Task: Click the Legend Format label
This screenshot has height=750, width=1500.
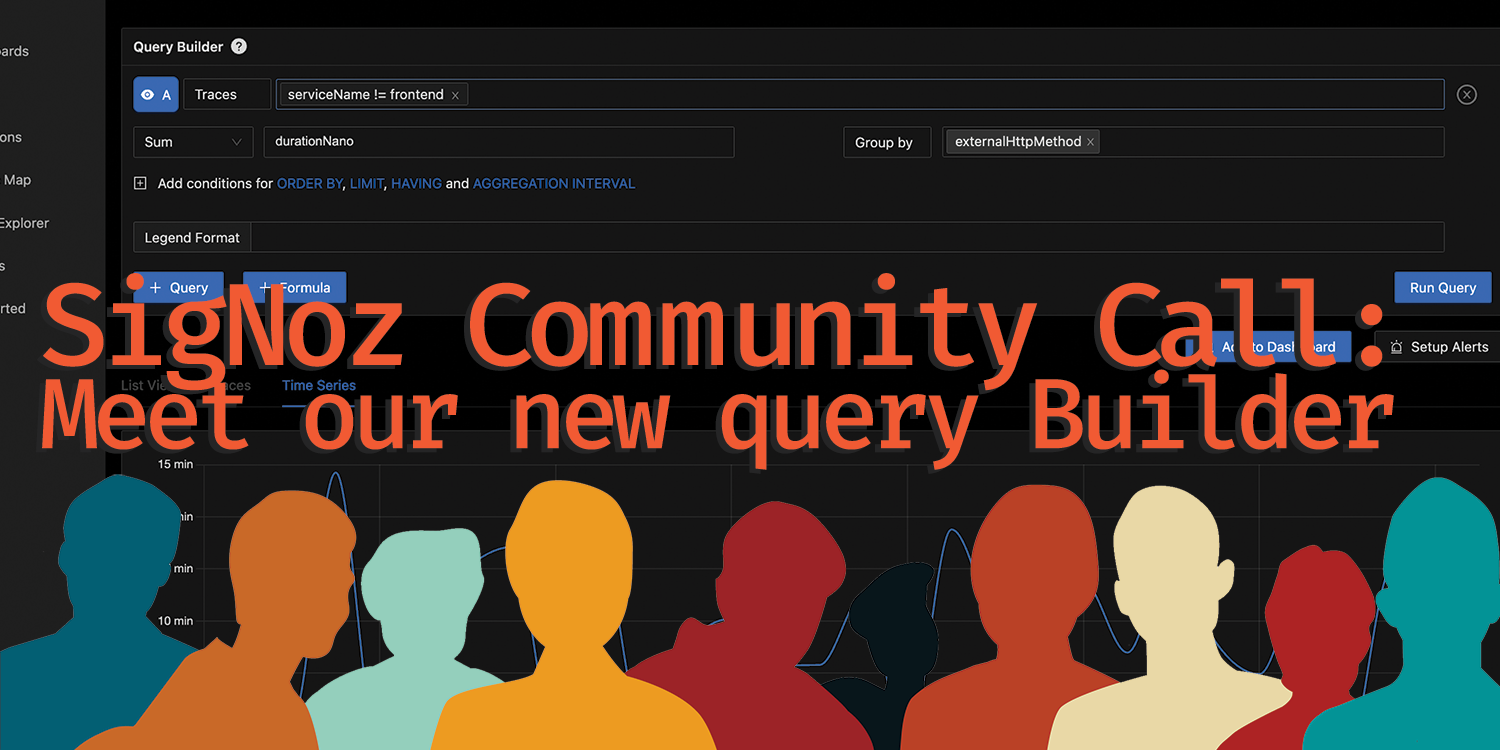Action: (192, 237)
